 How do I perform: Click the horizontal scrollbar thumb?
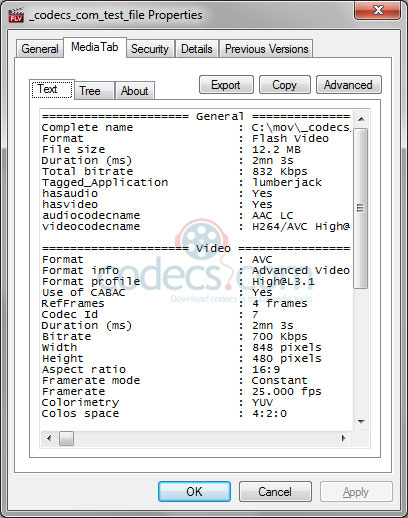pyautogui.click(x=66, y=438)
